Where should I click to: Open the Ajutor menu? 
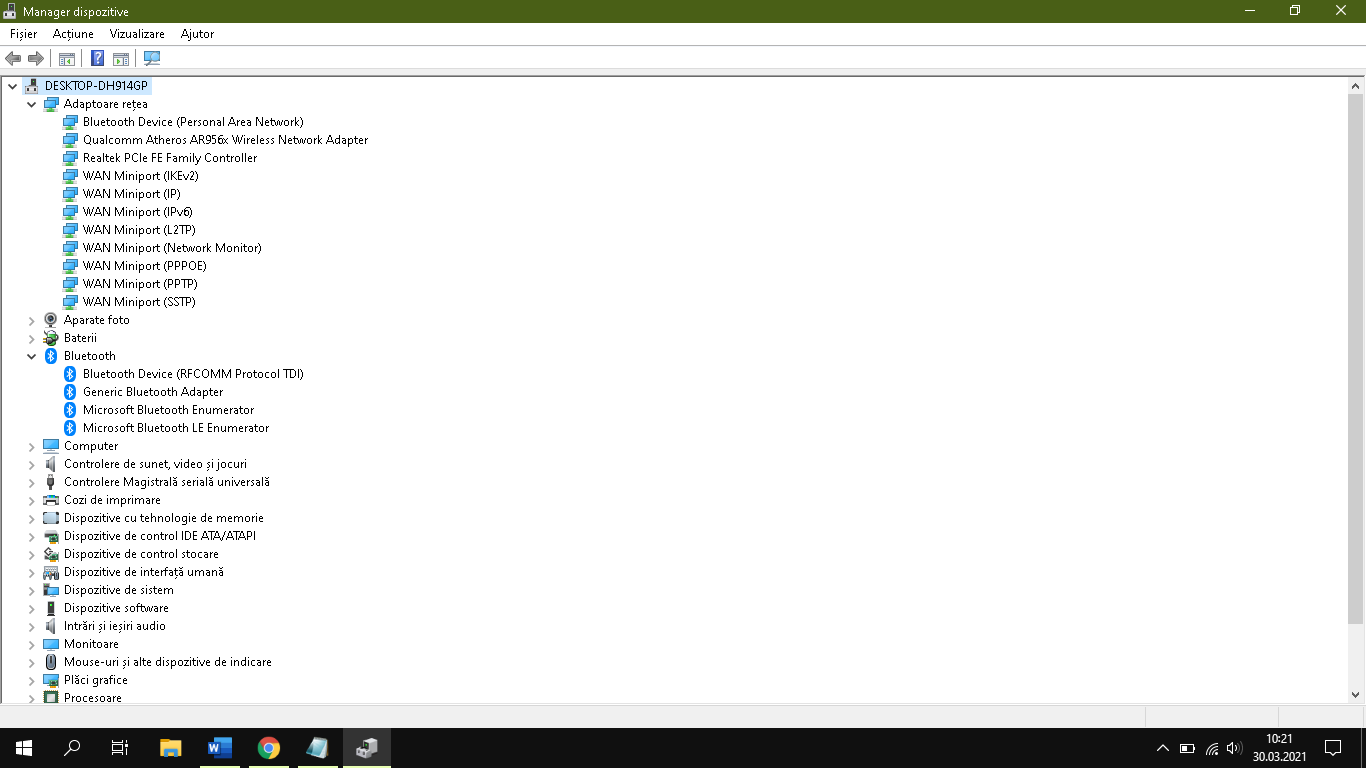197,34
